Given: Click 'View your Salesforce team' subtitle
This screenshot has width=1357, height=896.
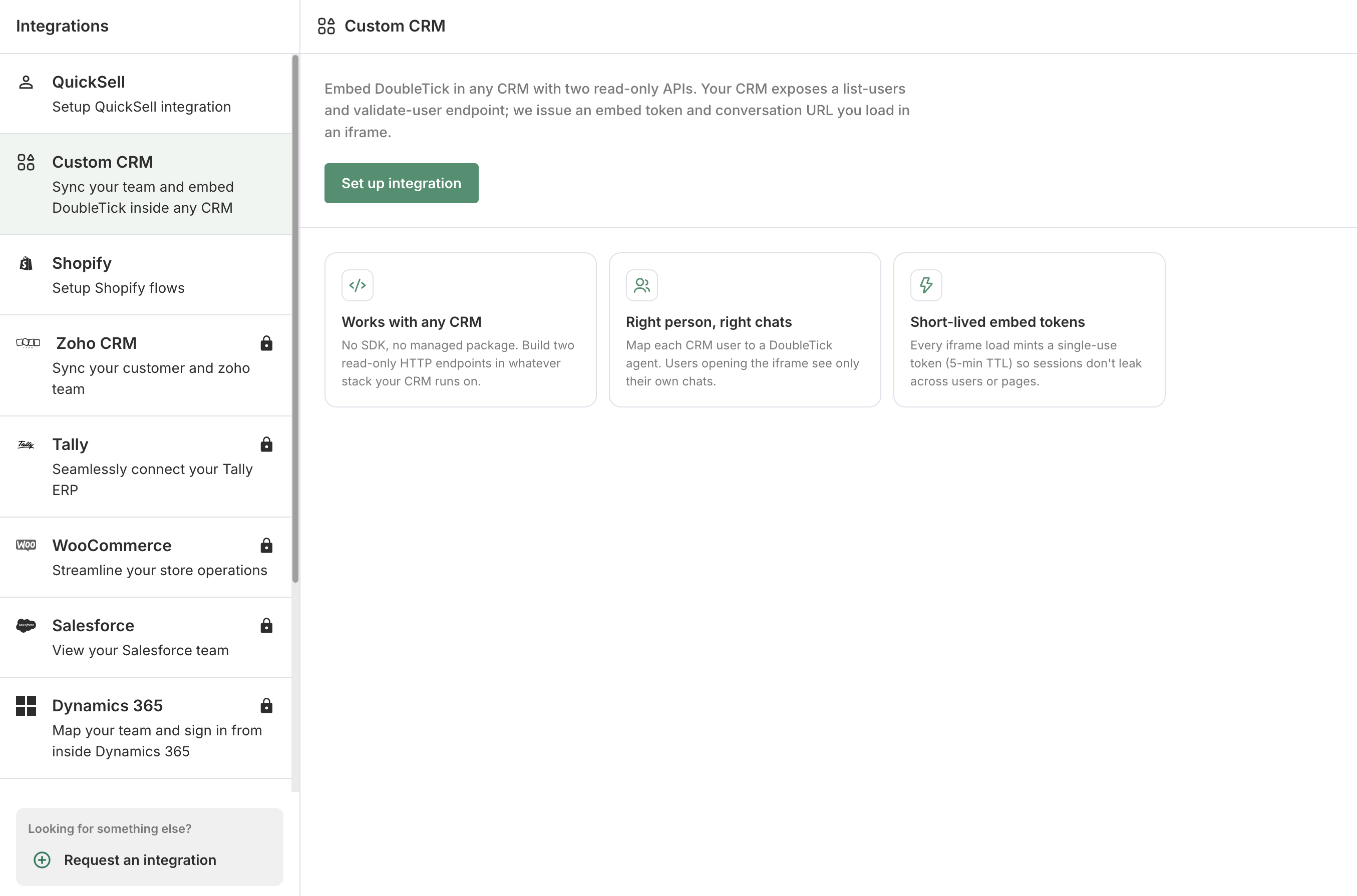Looking at the screenshot, I should pos(141,650).
